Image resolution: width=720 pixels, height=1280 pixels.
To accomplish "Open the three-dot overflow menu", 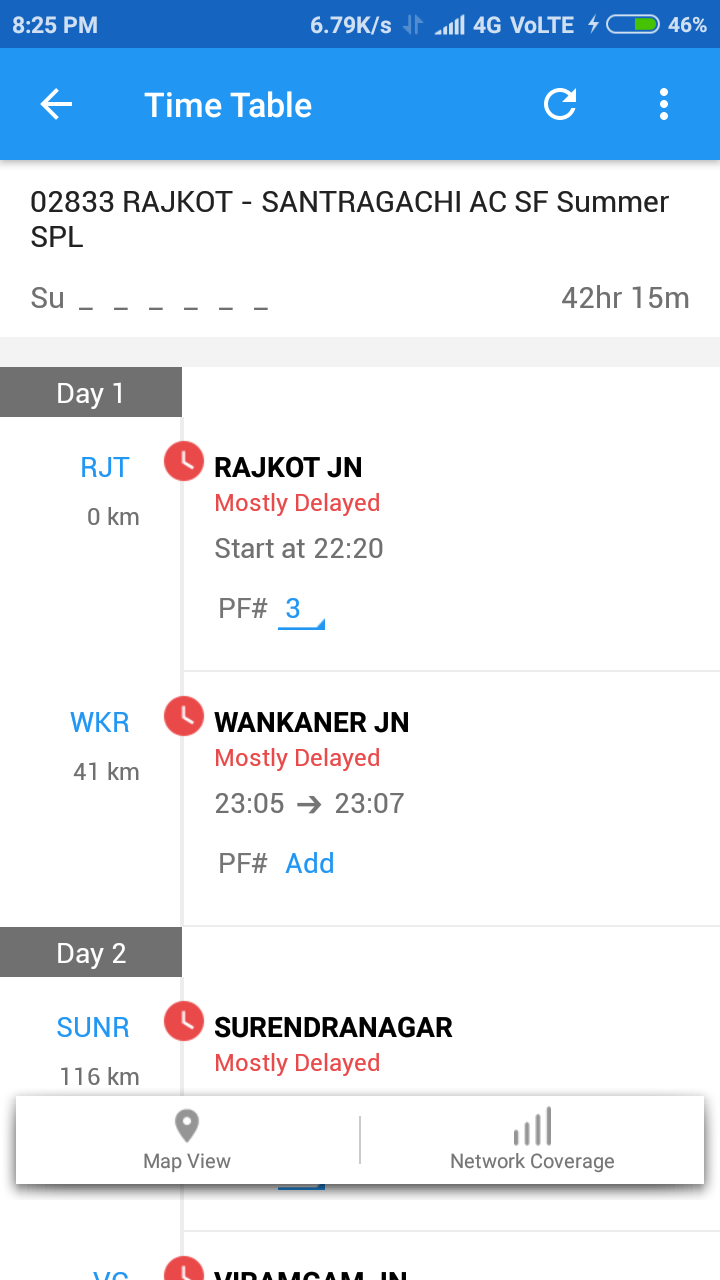I will 664,105.
